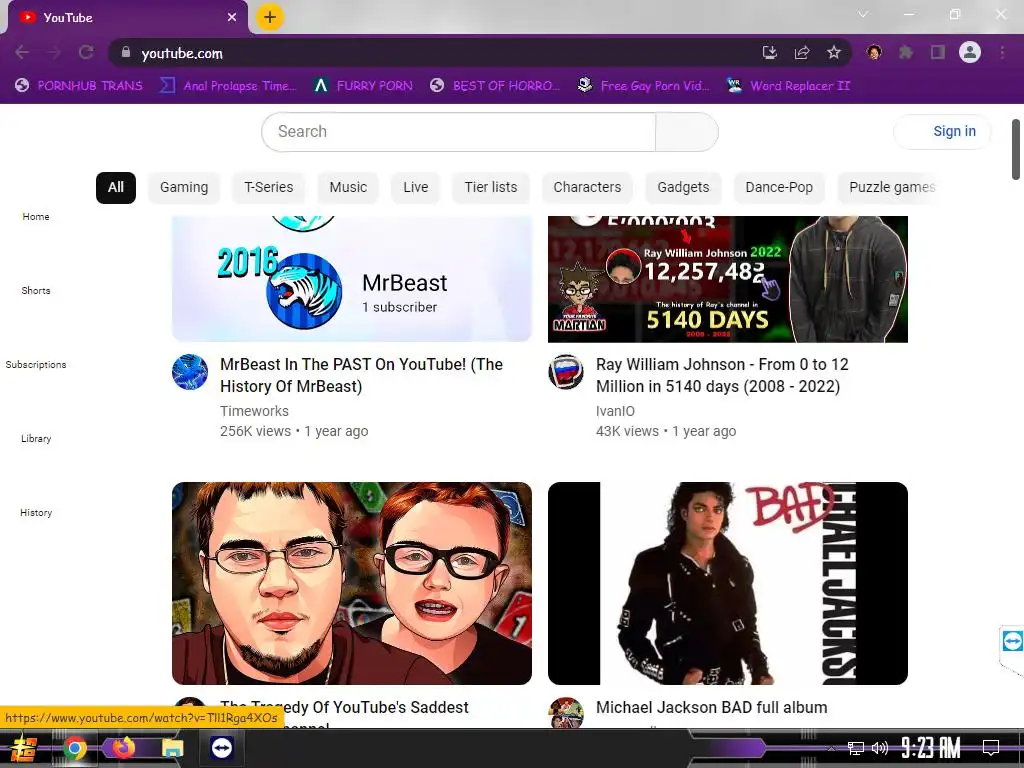Screen dimensions: 1024x768
Task: Open the Chrome three-dot menu
Action: pos(1002,52)
